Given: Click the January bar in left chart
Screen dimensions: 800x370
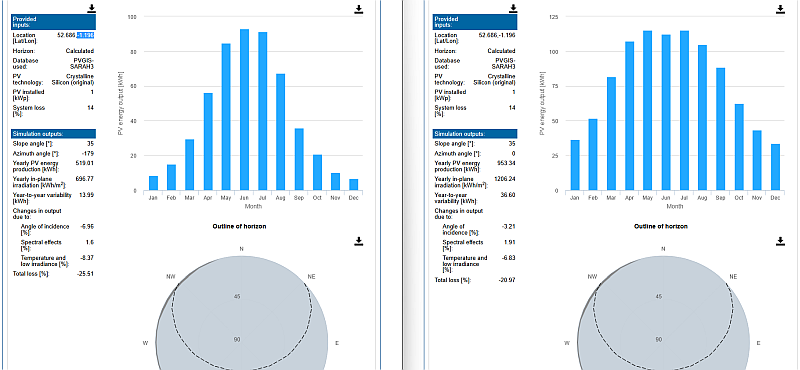Looking at the screenshot, I should tap(153, 183).
